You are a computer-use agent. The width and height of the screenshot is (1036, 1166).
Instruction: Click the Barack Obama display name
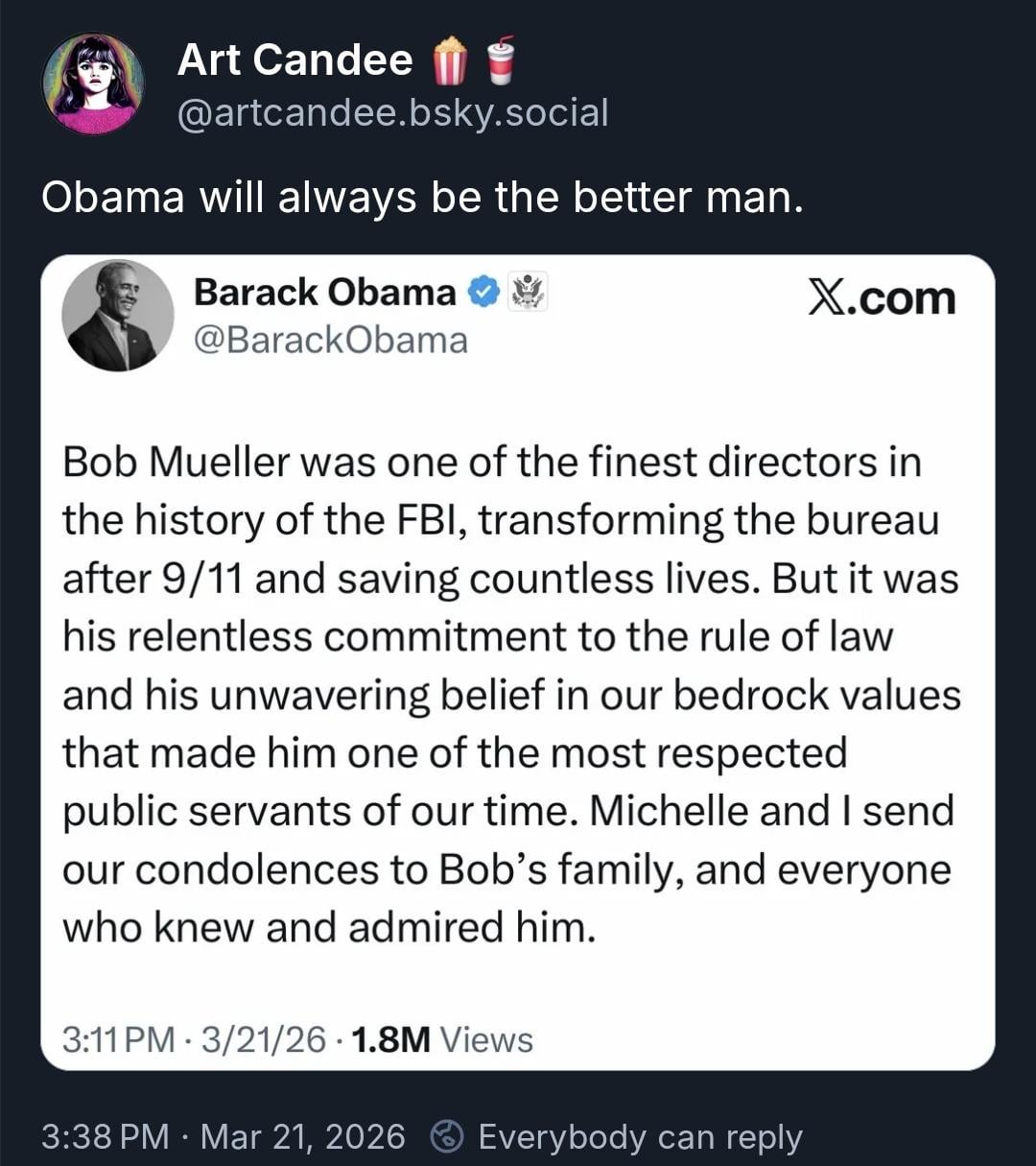[325, 292]
